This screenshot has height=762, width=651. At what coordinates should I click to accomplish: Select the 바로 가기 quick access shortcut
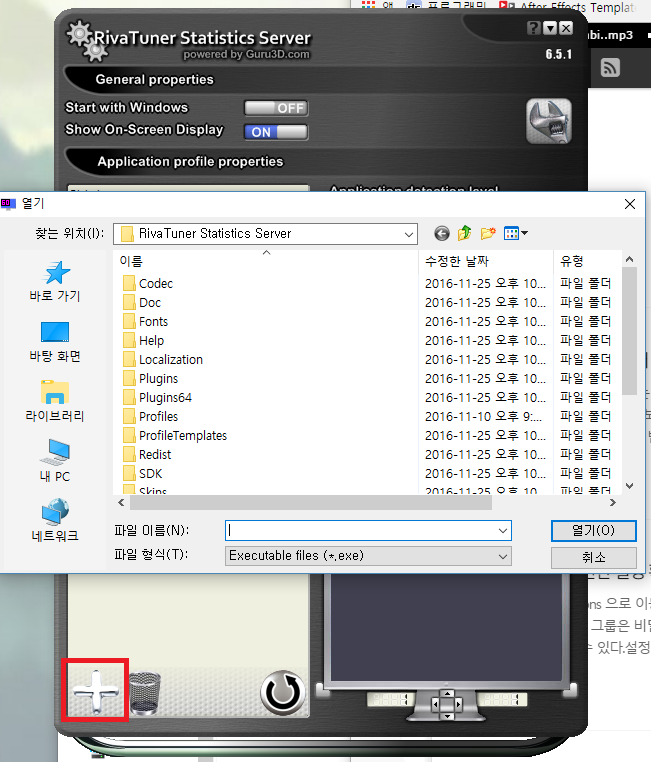pyautogui.click(x=55, y=281)
